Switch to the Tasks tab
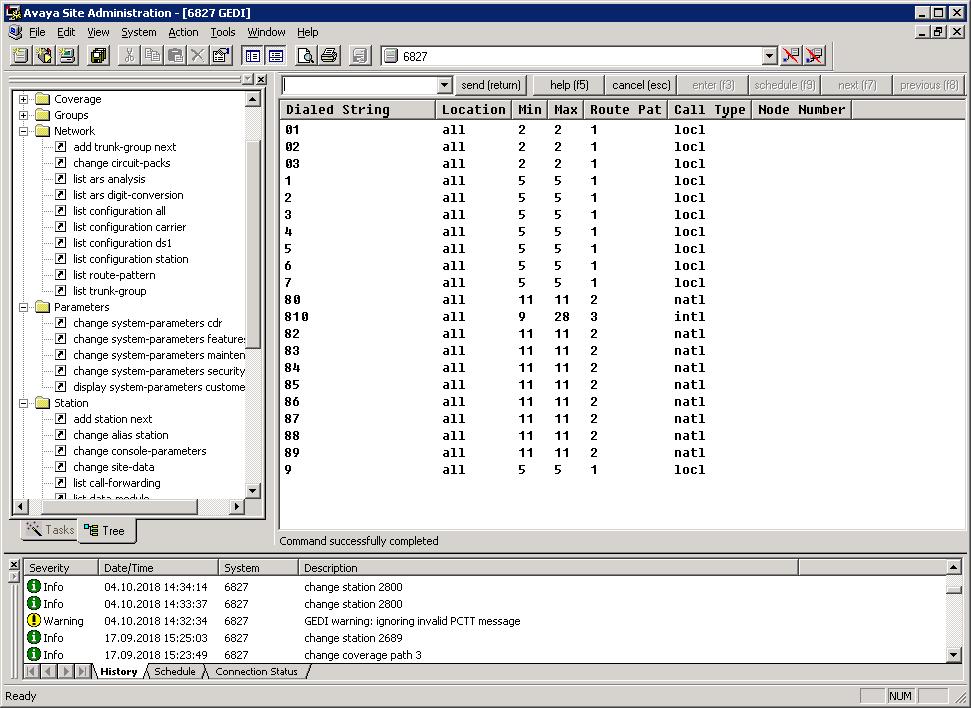Viewport: 971px width, 708px height. pos(51,530)
